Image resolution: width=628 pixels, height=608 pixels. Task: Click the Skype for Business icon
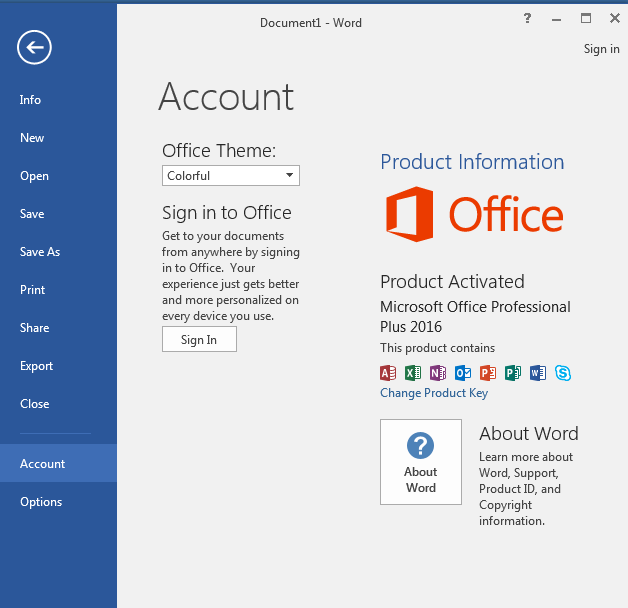(563, 373)
